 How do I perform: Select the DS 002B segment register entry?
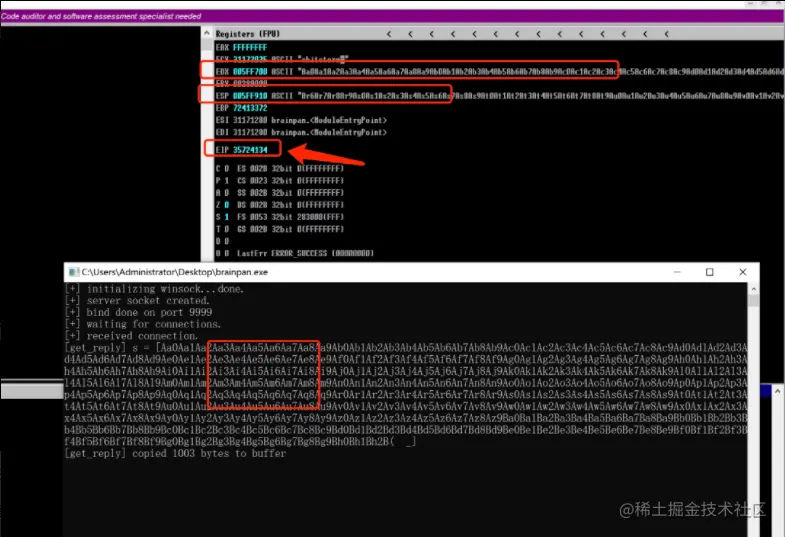(290, 205)
